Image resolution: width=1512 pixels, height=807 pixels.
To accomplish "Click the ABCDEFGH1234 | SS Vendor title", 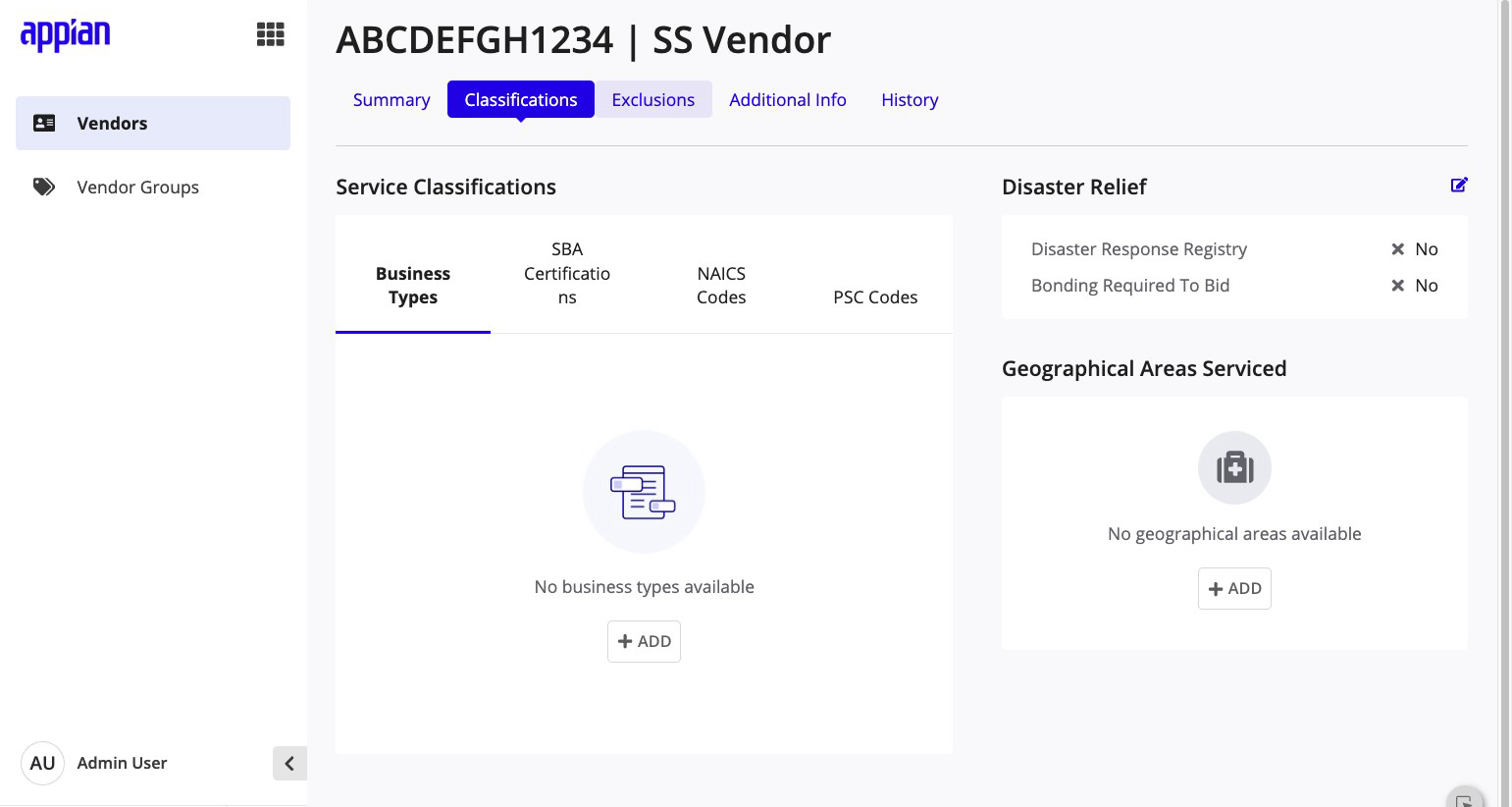I will [x=583, y=40].
